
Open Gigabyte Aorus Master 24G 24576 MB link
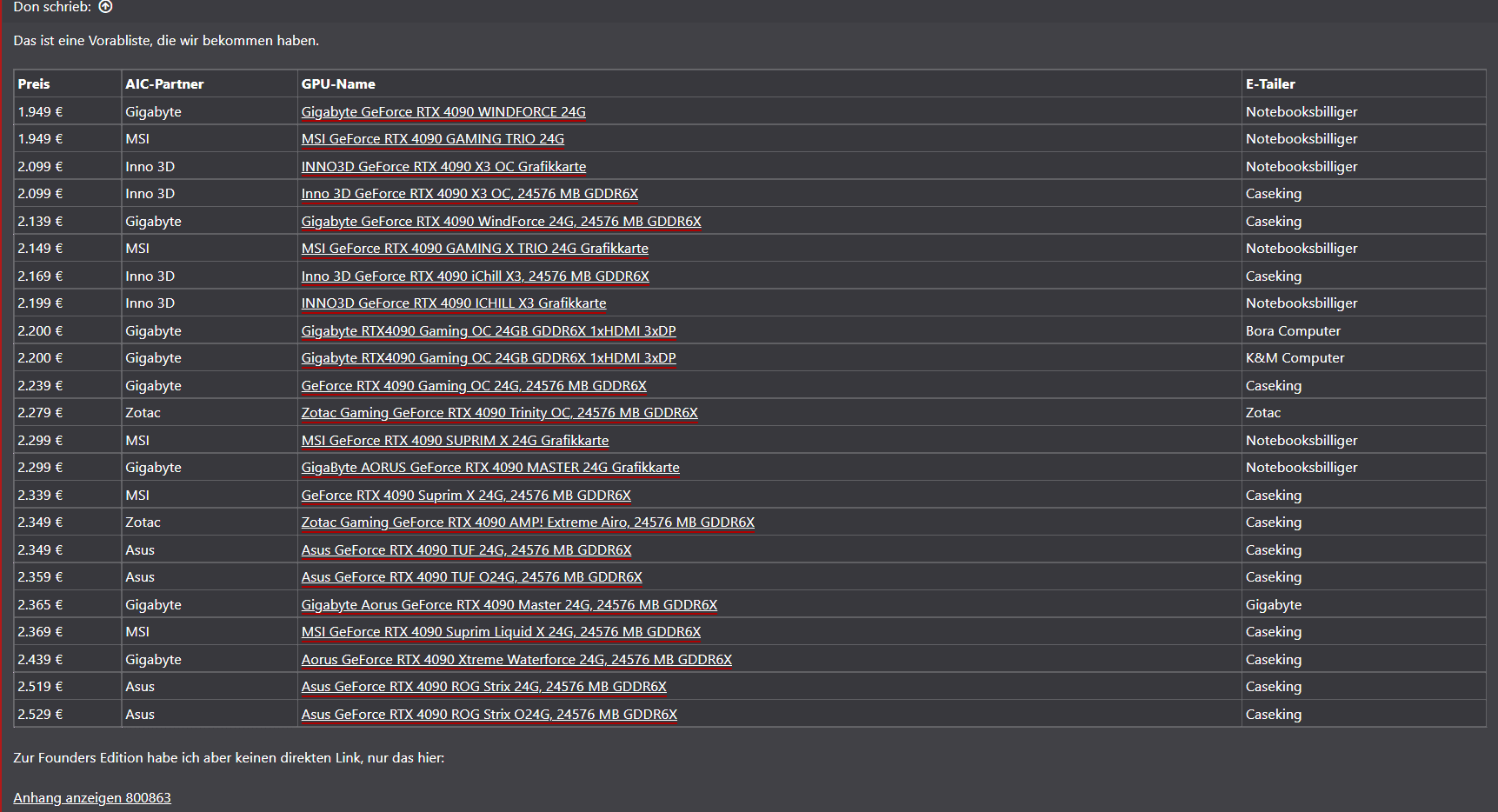(x=509, y=605)
